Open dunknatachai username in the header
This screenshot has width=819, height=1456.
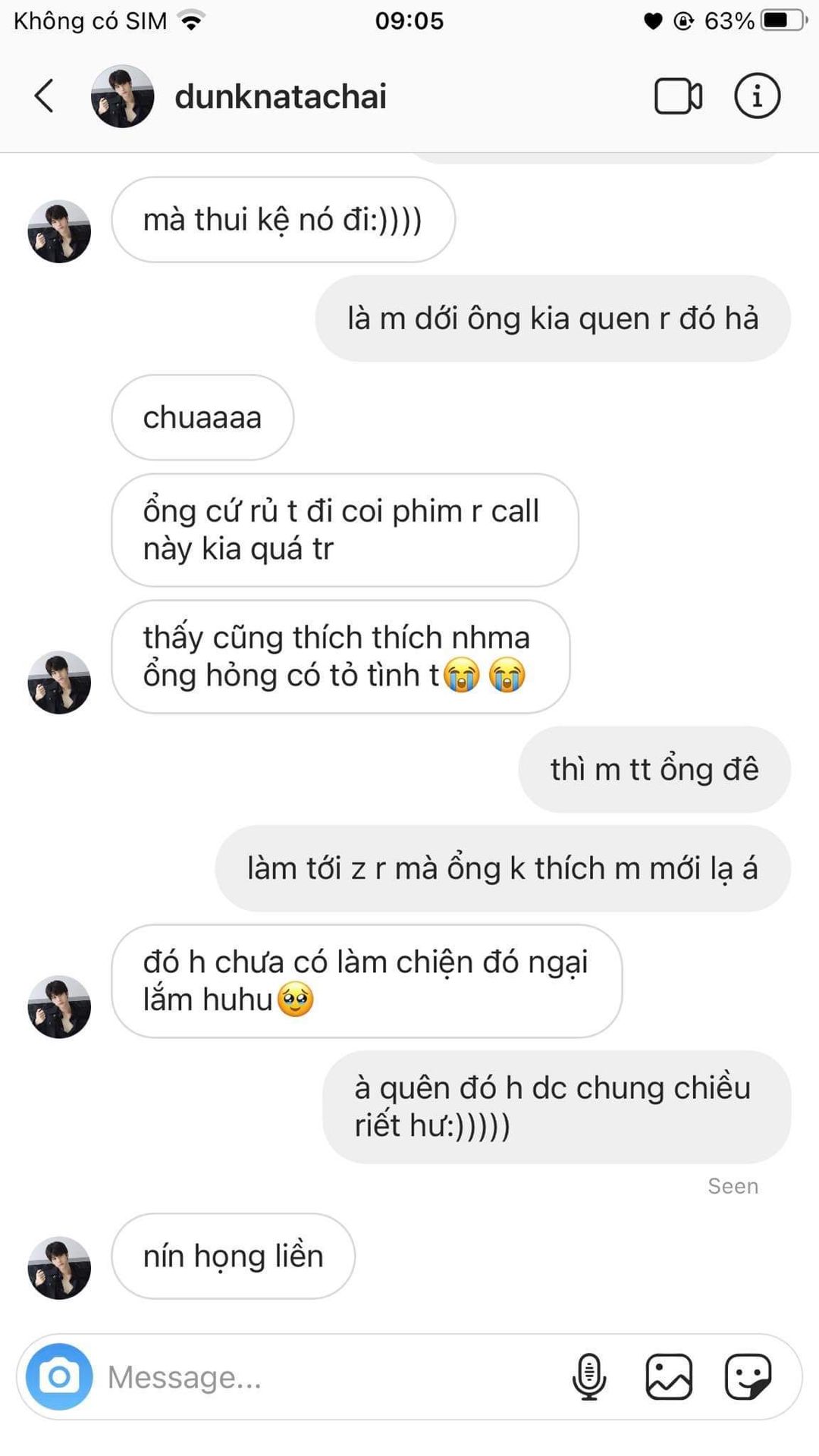point(281,96)
